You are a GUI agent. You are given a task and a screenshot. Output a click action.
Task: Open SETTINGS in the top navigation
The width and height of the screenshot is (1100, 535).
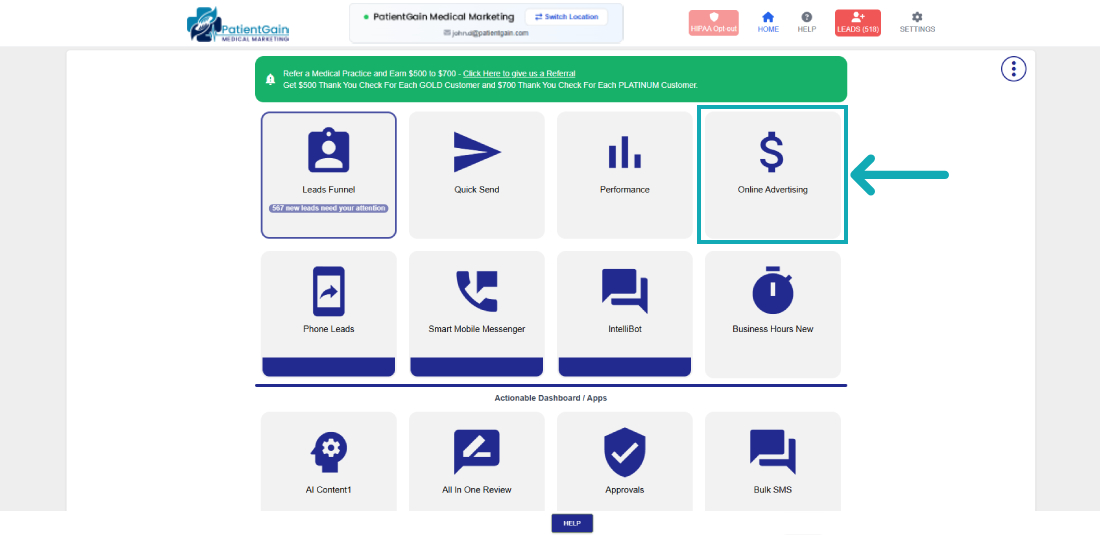click(x=917, y=22)
